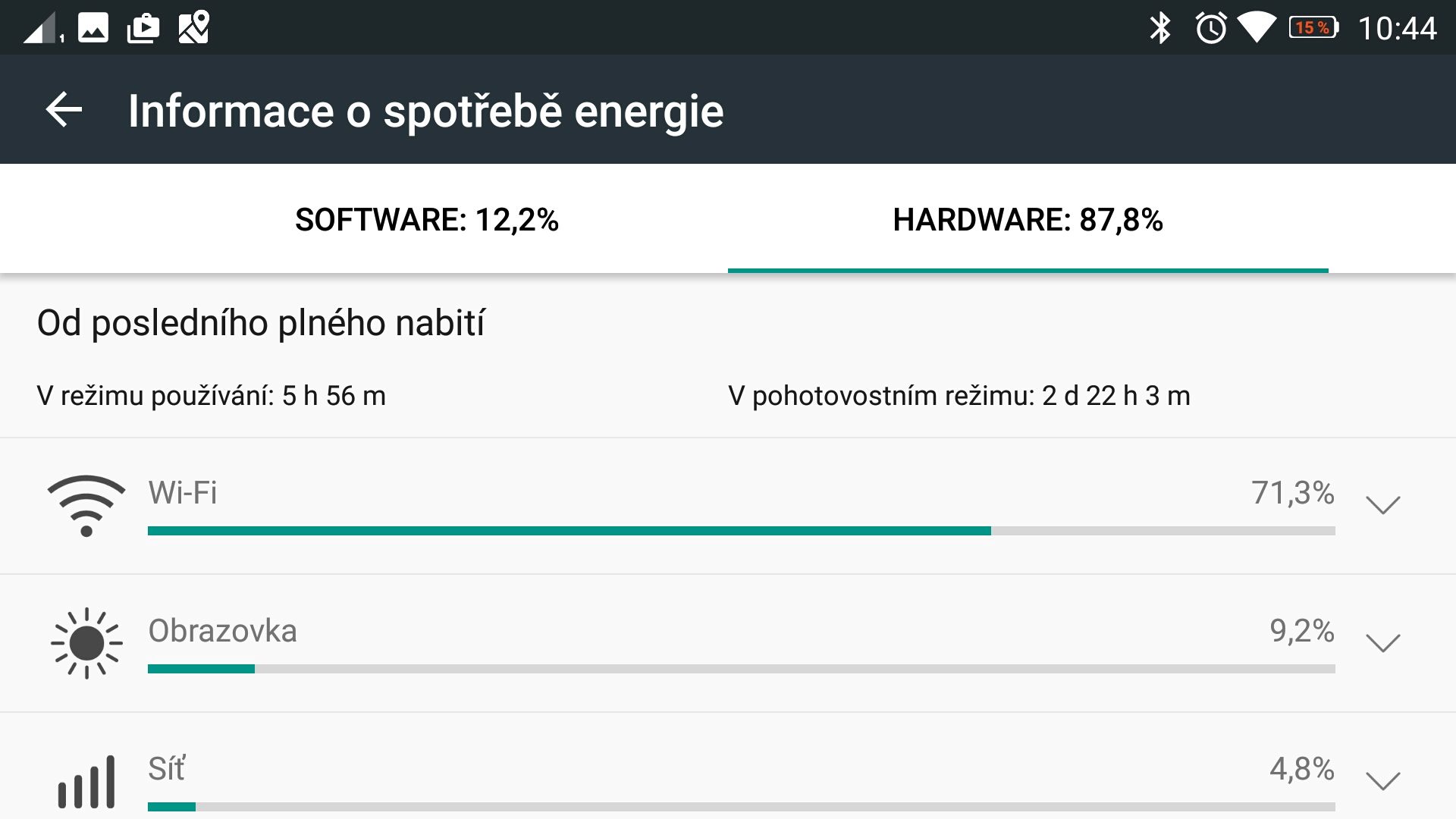Click the Obrazovka usage progress bar
The height and width of the screenshot is (819, 1456).
point(742,669)
